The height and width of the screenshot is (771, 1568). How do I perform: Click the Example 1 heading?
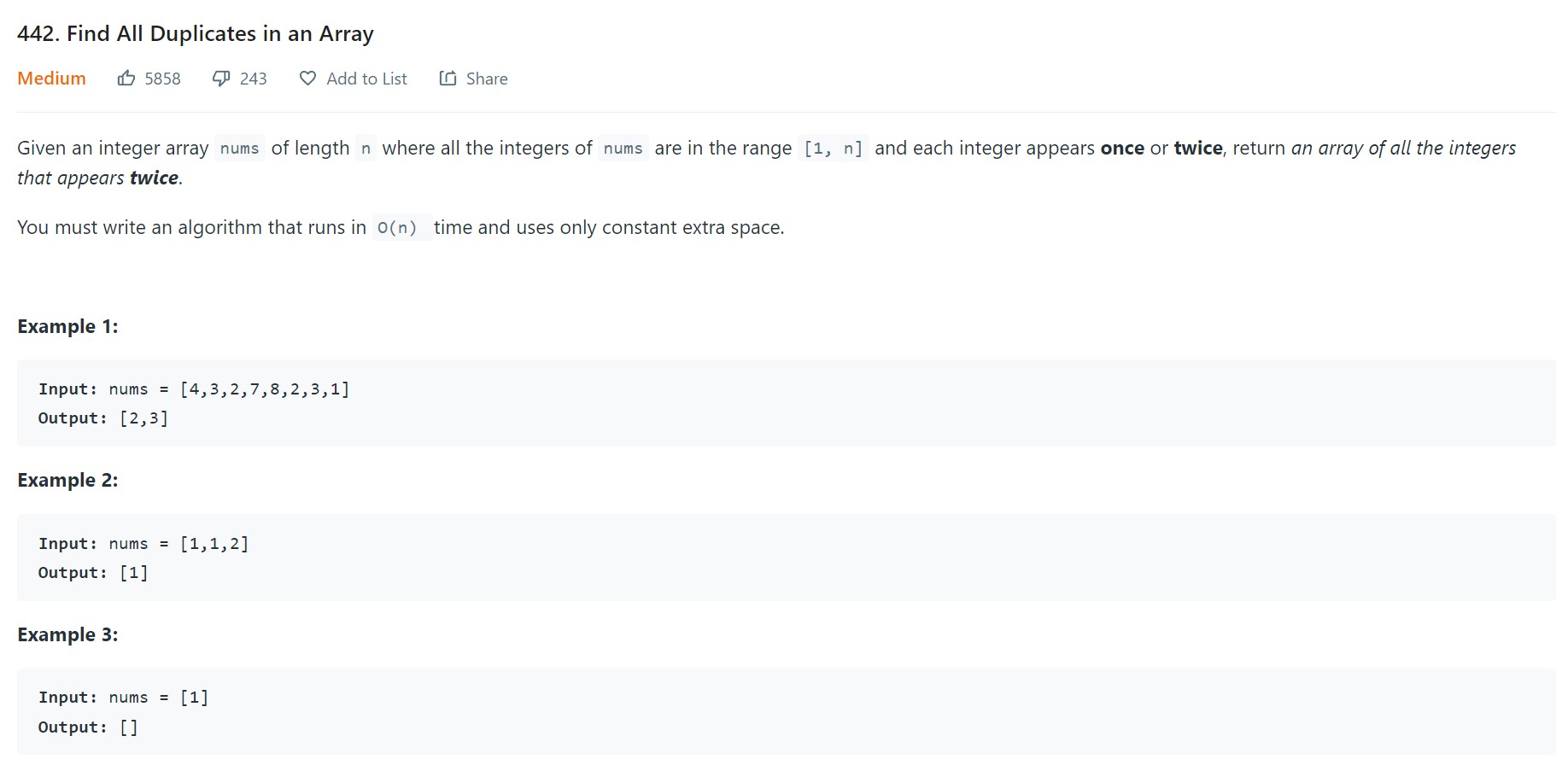(67, 326)
